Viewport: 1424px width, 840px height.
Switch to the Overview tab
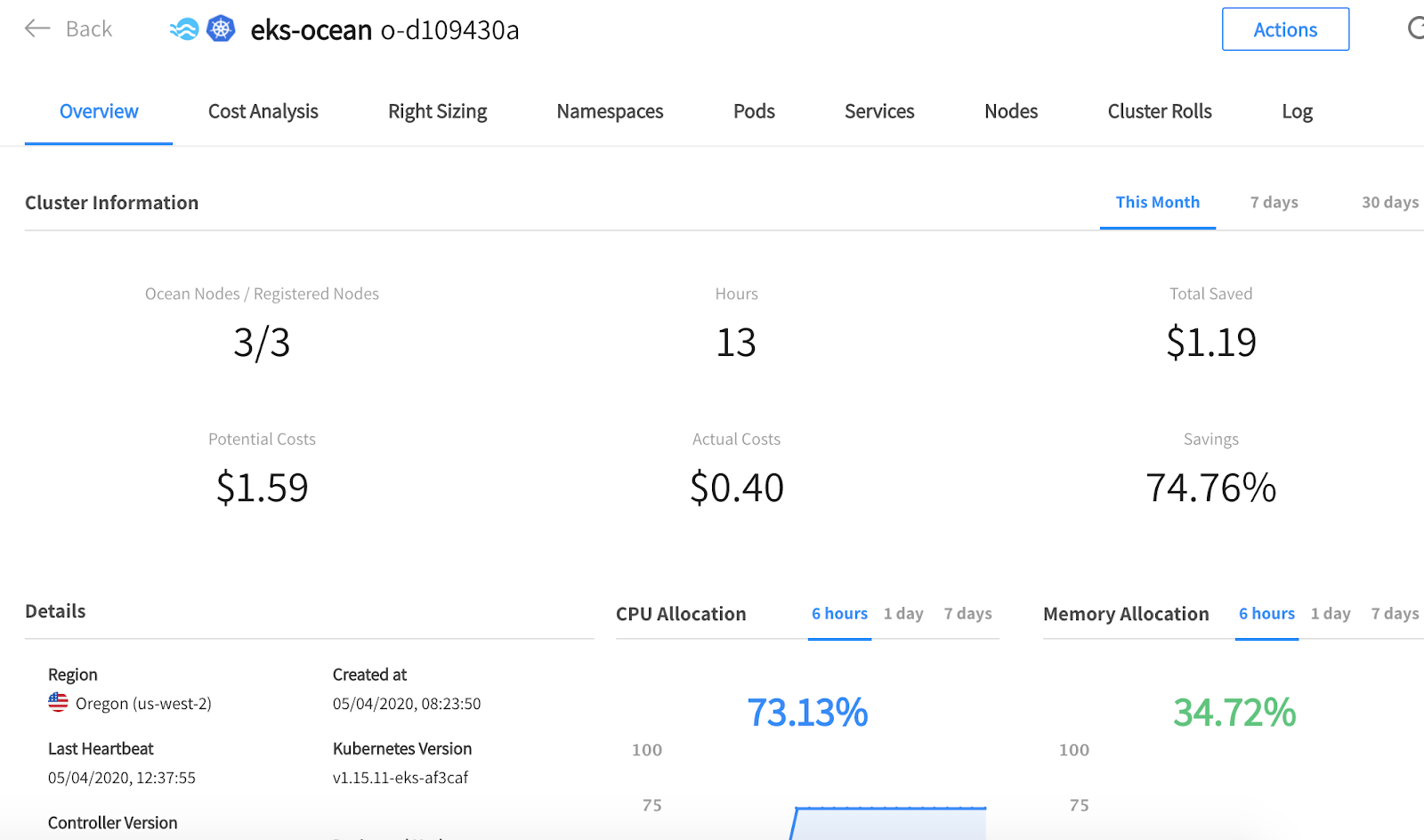[x=99, y=111]
